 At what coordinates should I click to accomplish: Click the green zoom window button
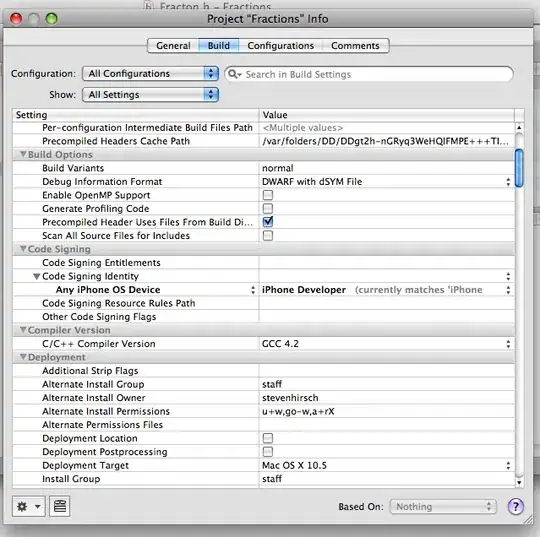[x=52, y=18]
